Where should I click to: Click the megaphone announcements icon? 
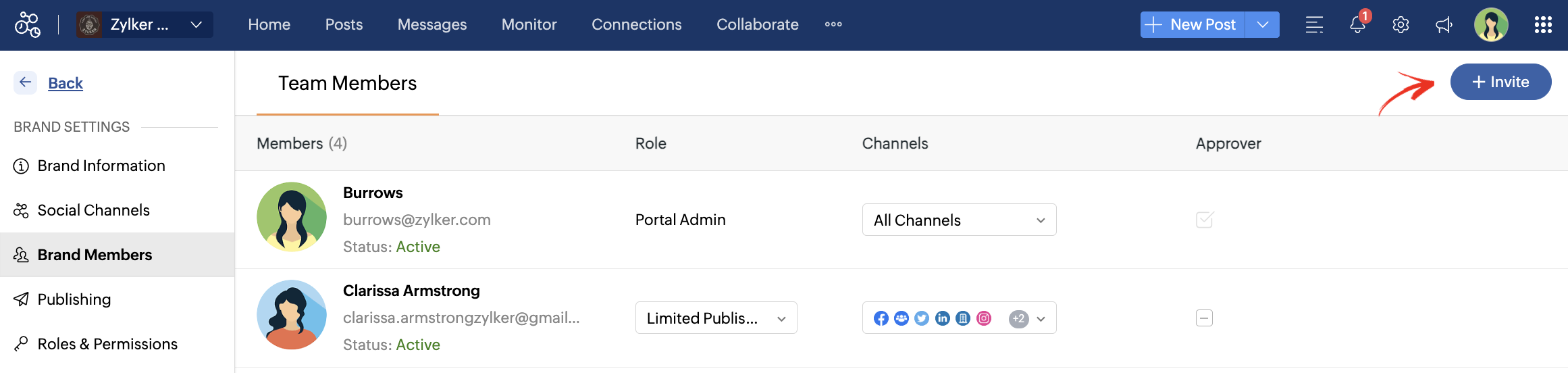[x=1444, y=25]
